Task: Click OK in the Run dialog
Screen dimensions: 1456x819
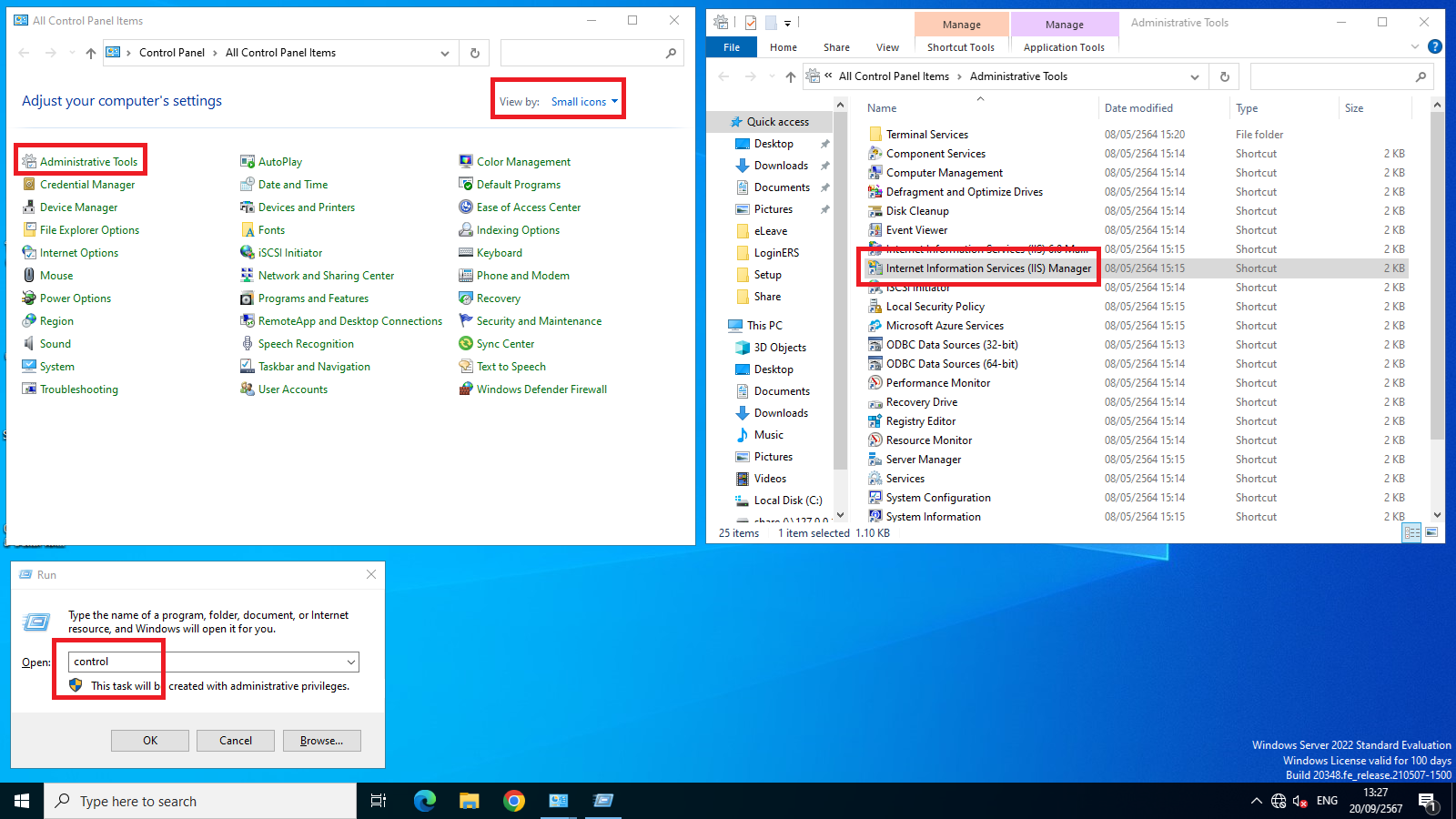Action: [150, 741]
